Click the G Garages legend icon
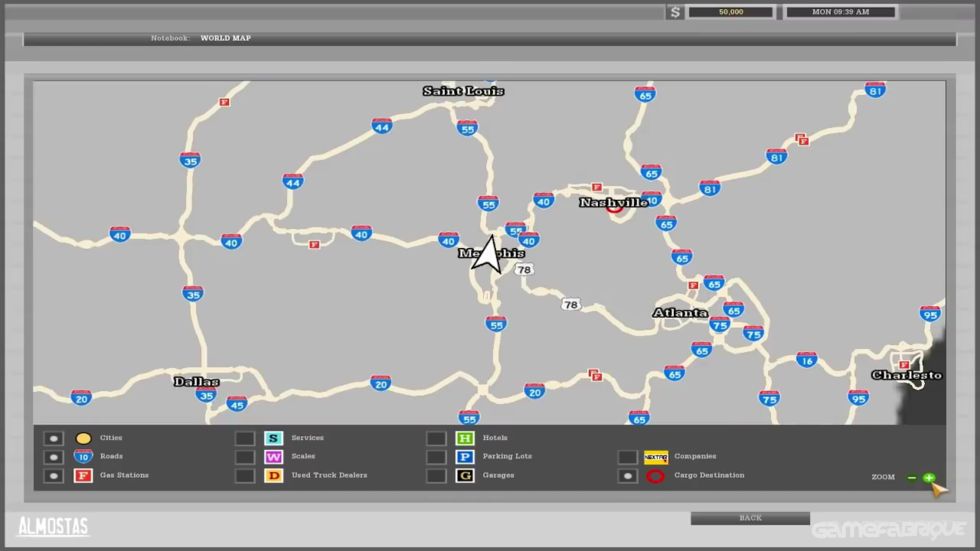This screenshot has height=551, width=980. pos(465,476)
